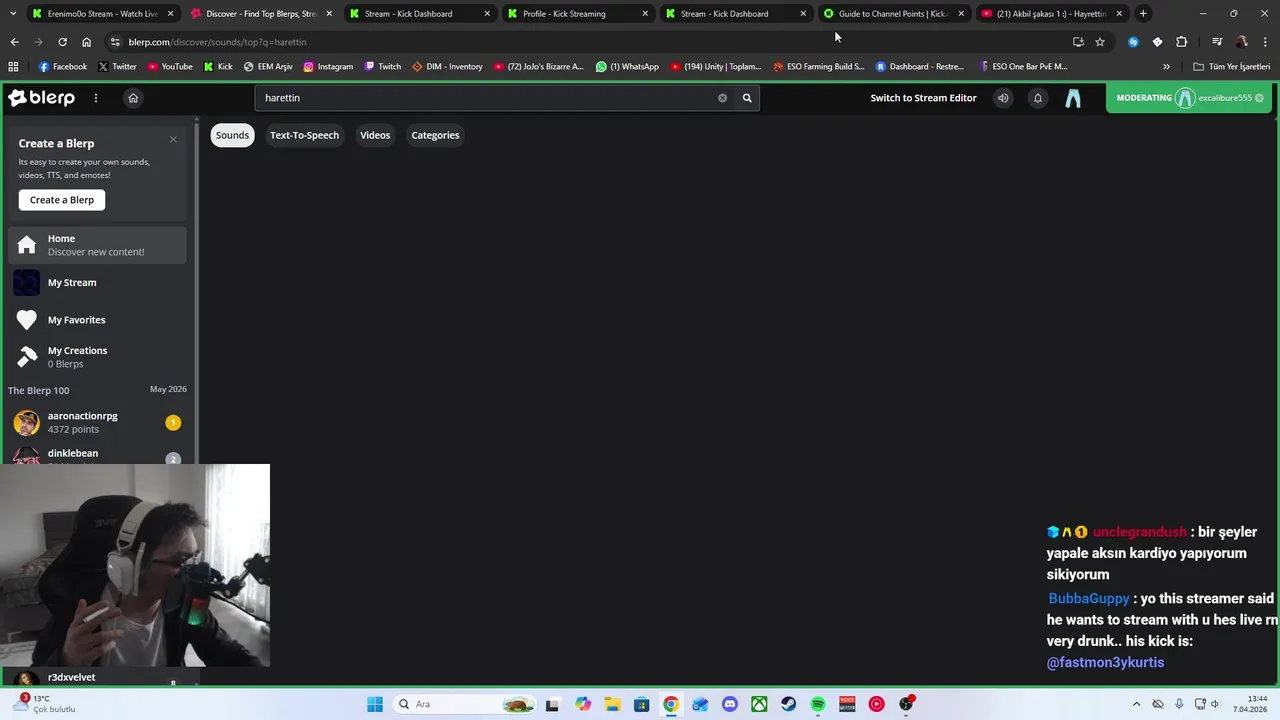Open a new browser tab

[x=1143, y=14]
